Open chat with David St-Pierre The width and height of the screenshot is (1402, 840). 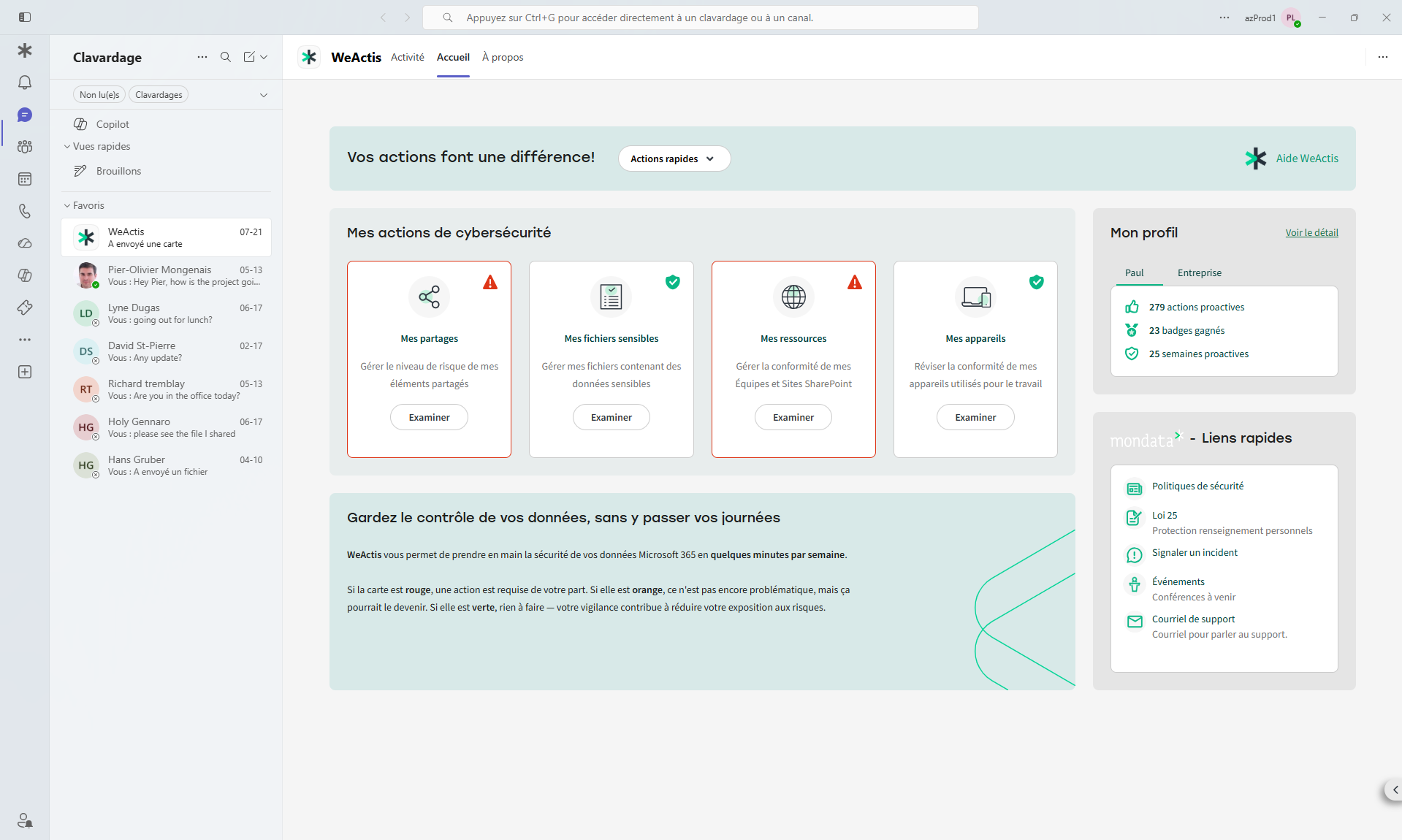tap(167, 351)
